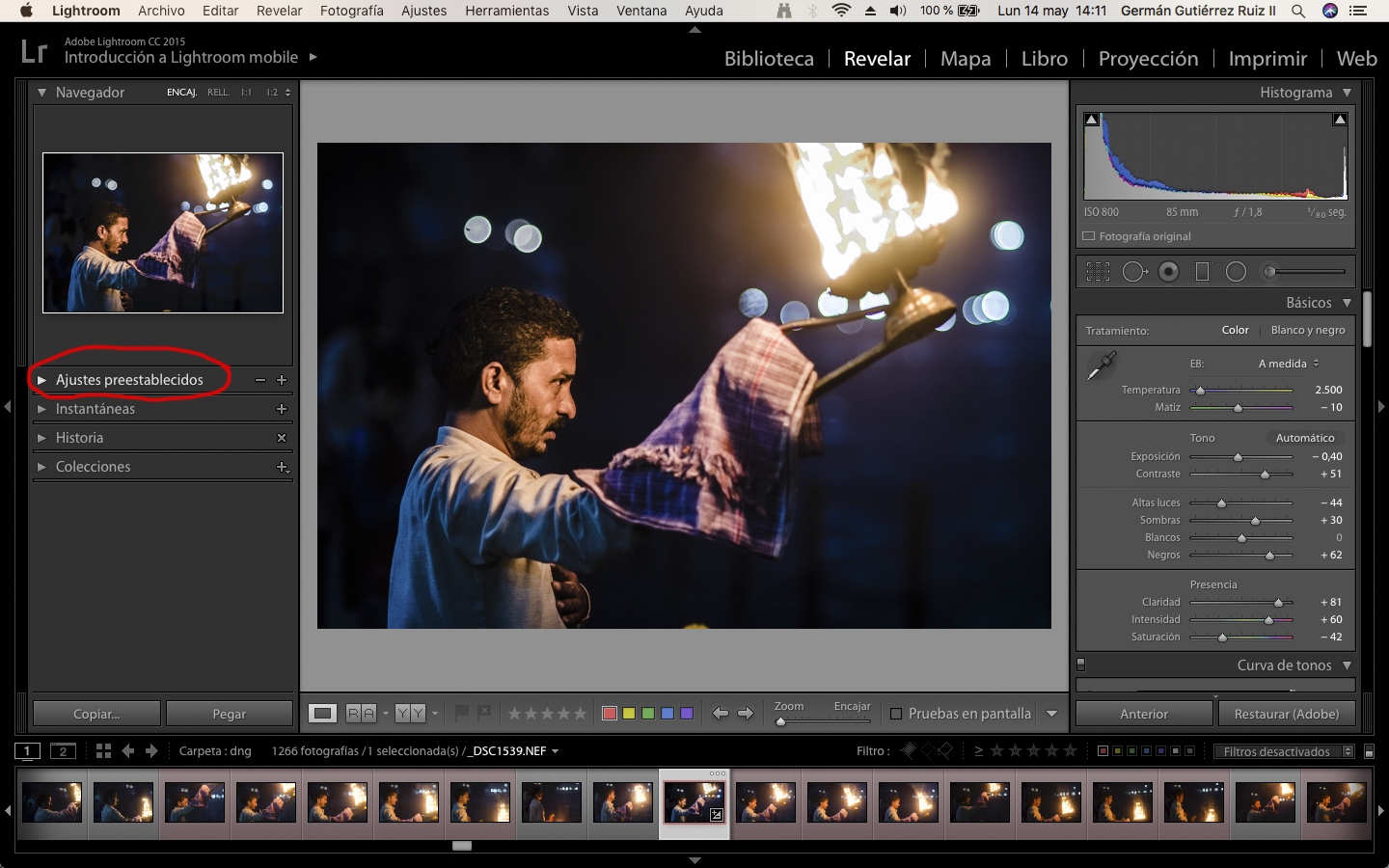Open the EB white balance dropdown
This screenshot has height=868, width=1389.
click(x=1289, y=364)
